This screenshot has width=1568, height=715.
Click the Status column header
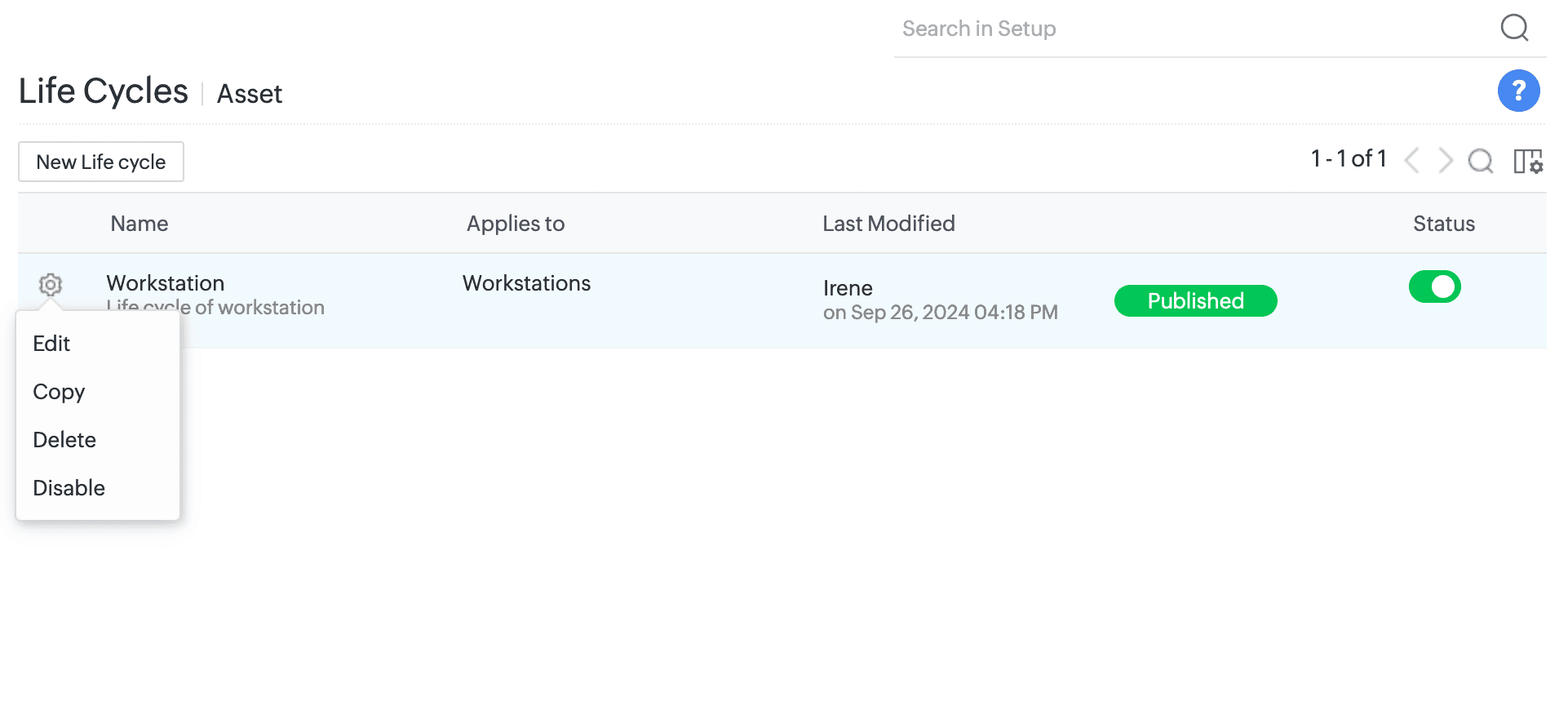tap(1443, 224)
